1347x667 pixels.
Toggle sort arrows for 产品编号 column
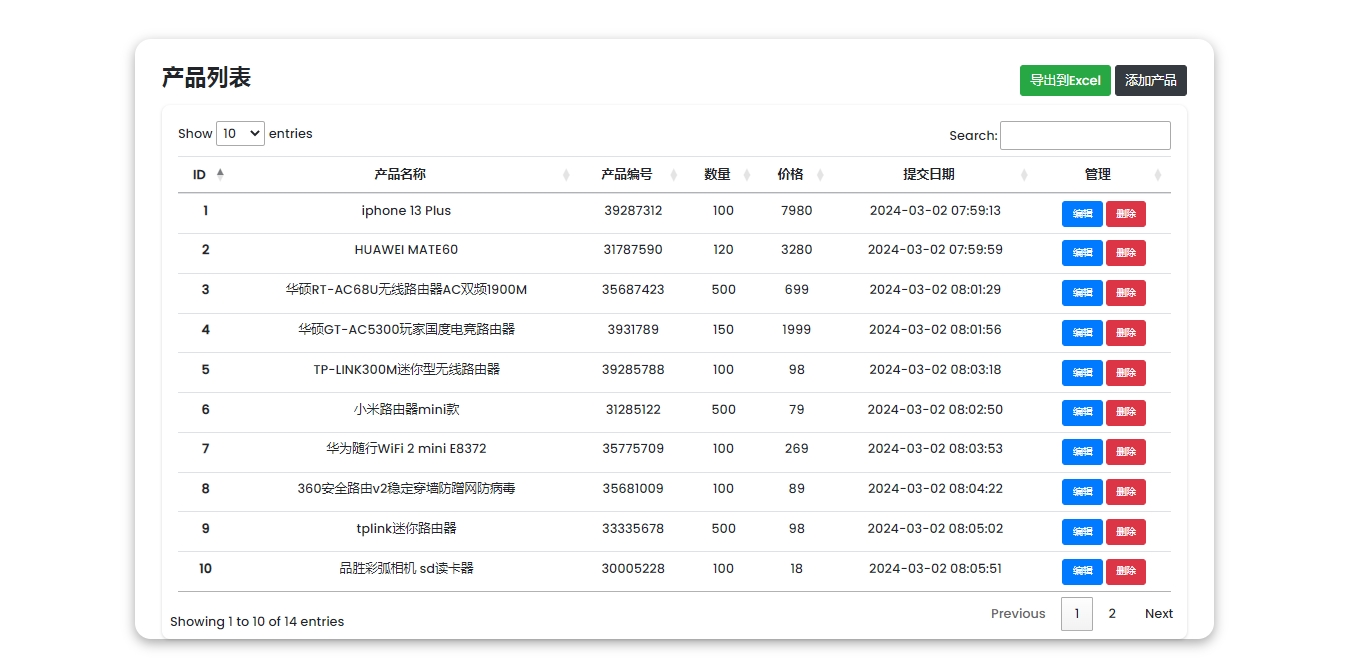click(x=673, y=175)
